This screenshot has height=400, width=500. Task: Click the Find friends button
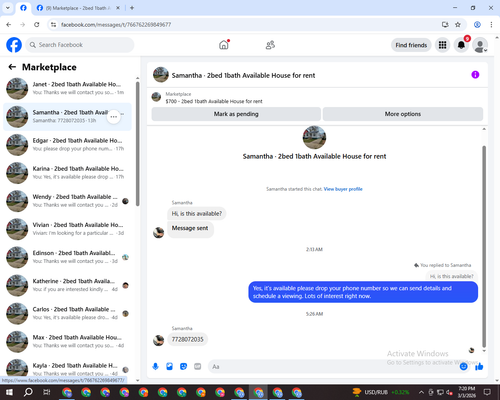tap(411, 45)
